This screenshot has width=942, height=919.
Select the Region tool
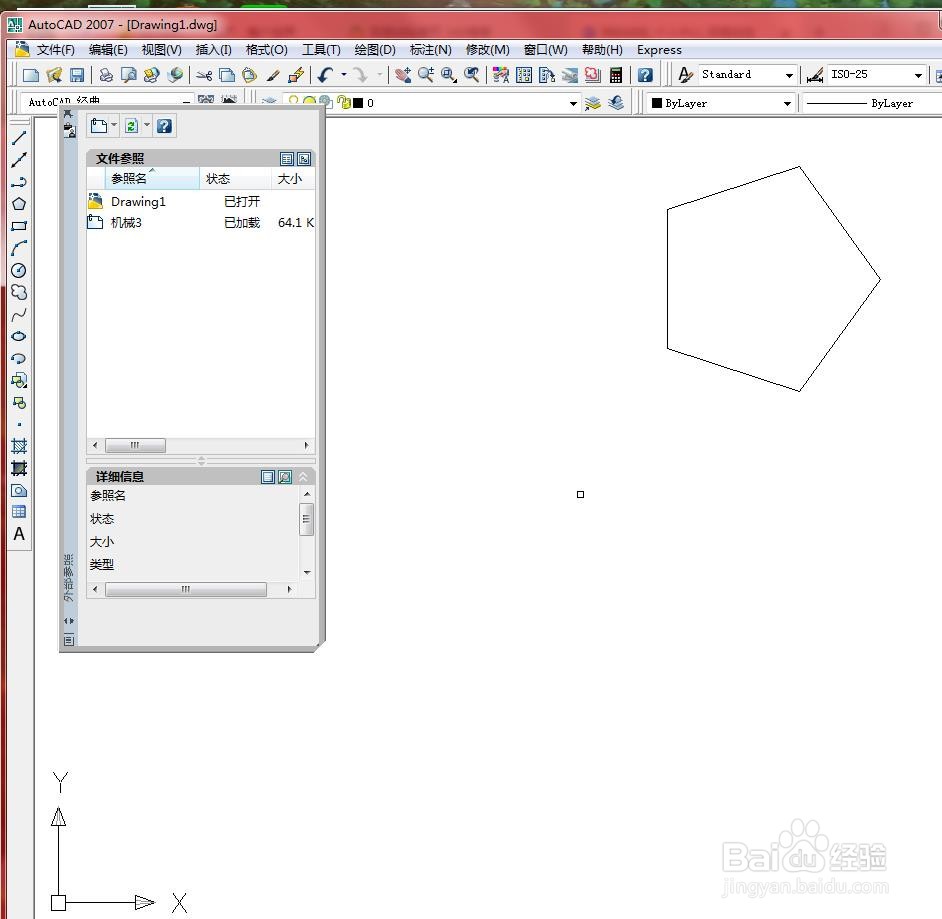click(19, 490)
